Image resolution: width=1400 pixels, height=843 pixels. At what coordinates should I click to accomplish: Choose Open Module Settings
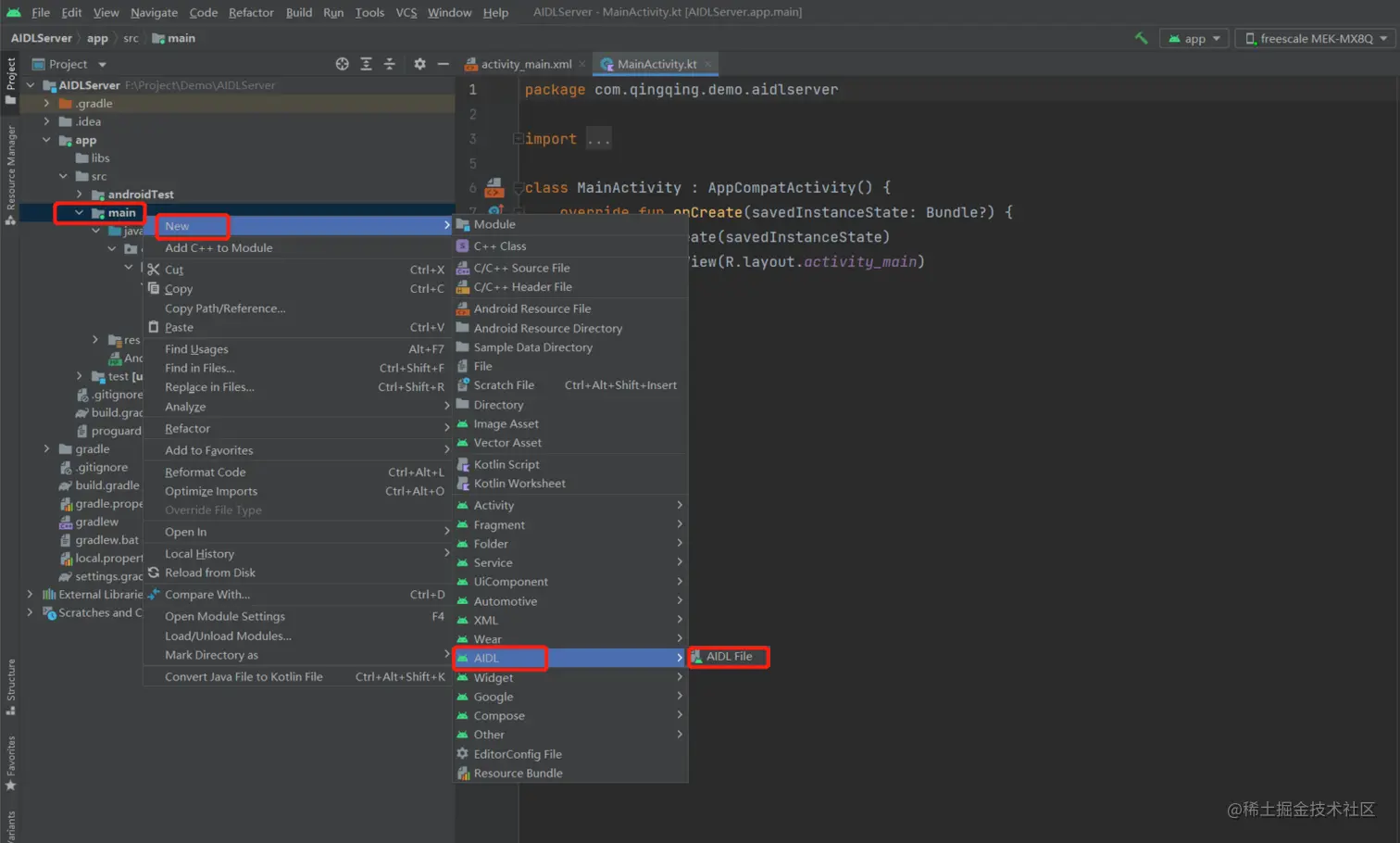point(298,616)
